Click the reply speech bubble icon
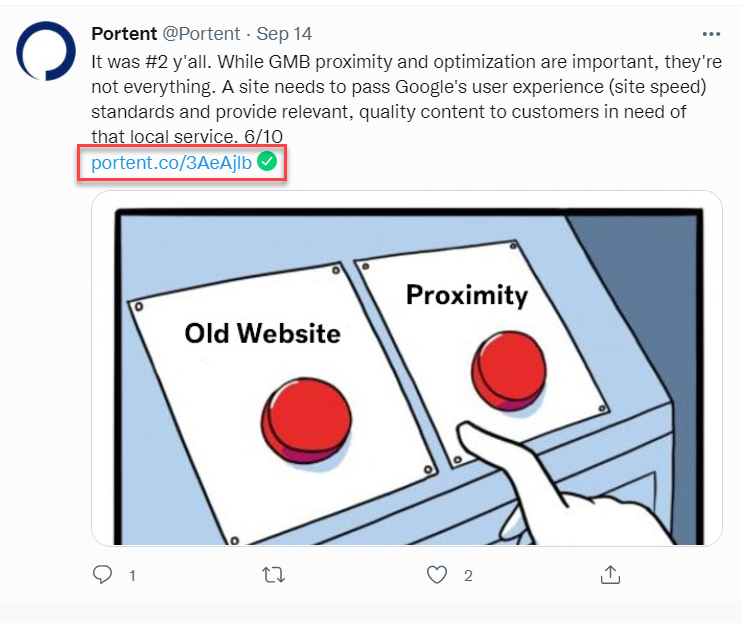 click(x=103, y=575)
